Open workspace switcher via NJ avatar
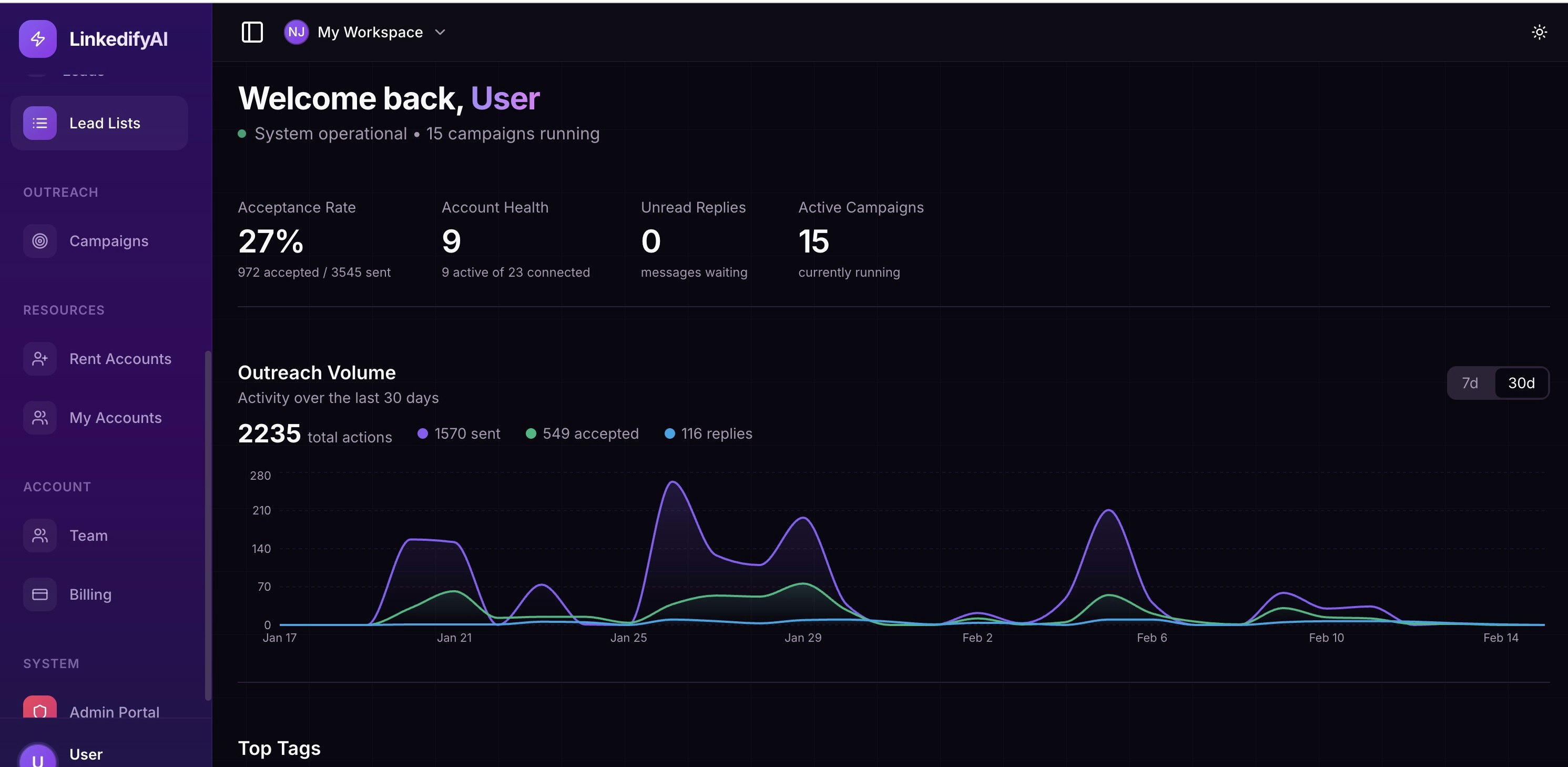The width and height of the screenshot is (1568, 767). pos(297,32)
